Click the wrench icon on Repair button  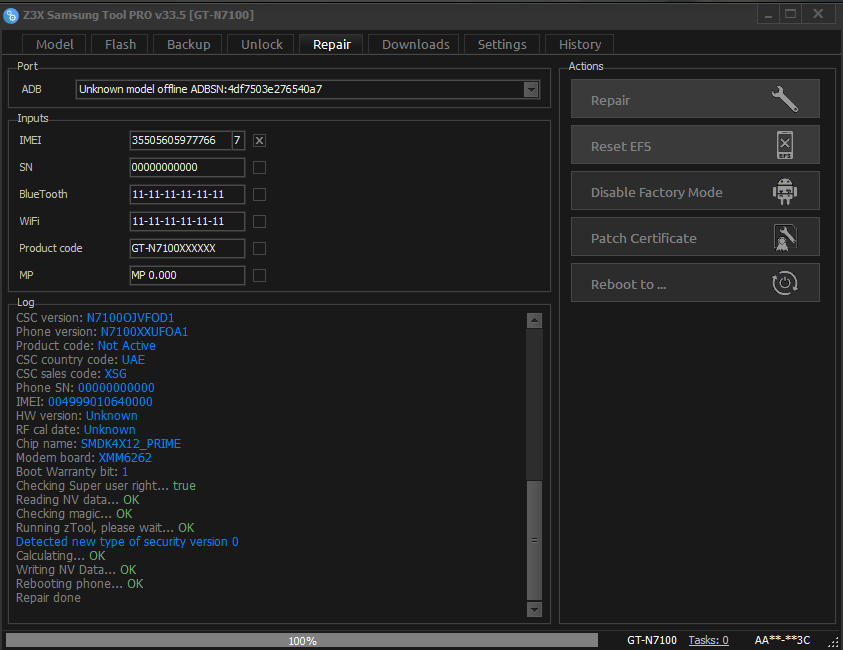(x=784, y=99)
